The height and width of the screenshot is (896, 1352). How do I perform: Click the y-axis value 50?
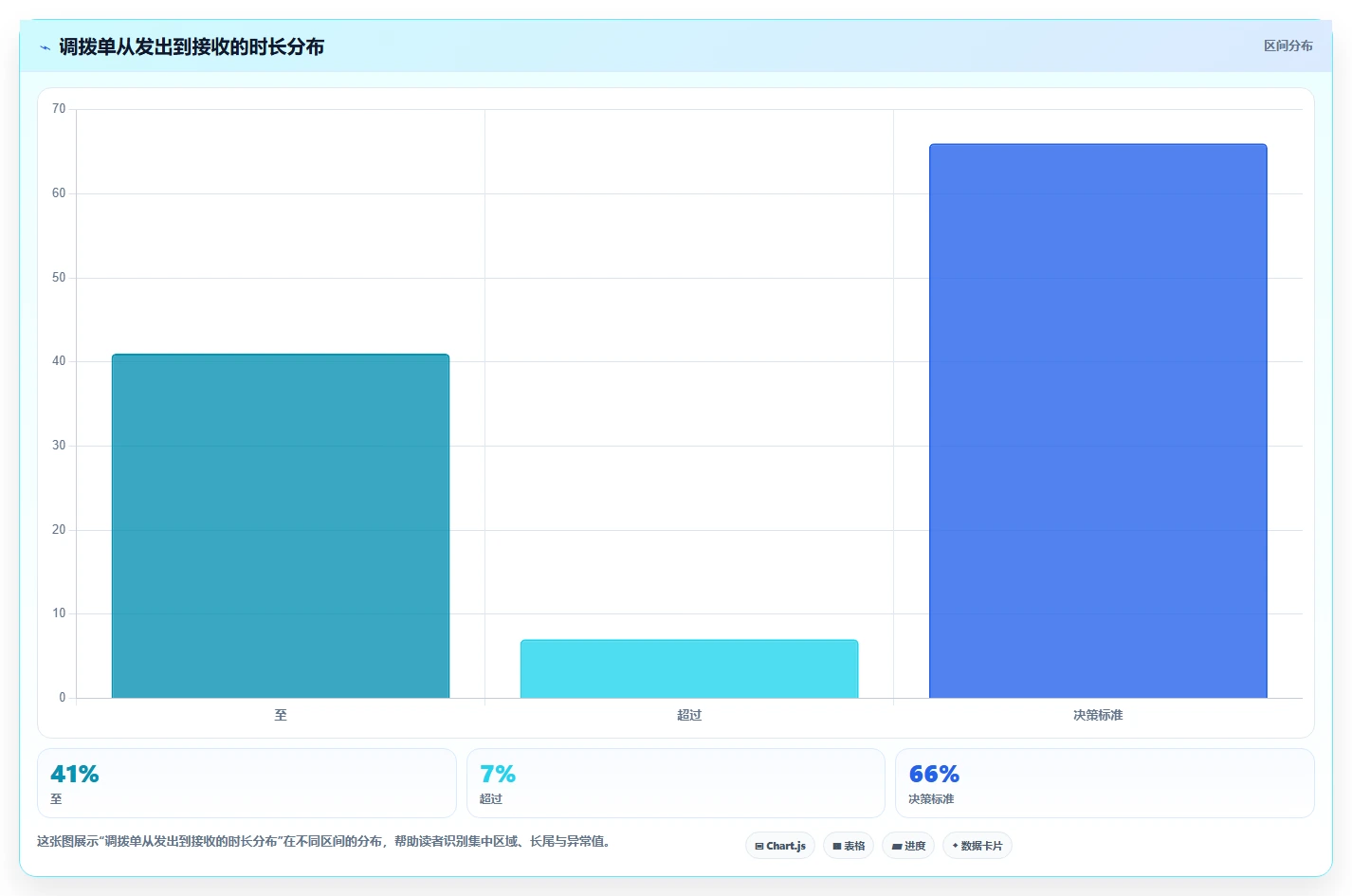point(59,278)
